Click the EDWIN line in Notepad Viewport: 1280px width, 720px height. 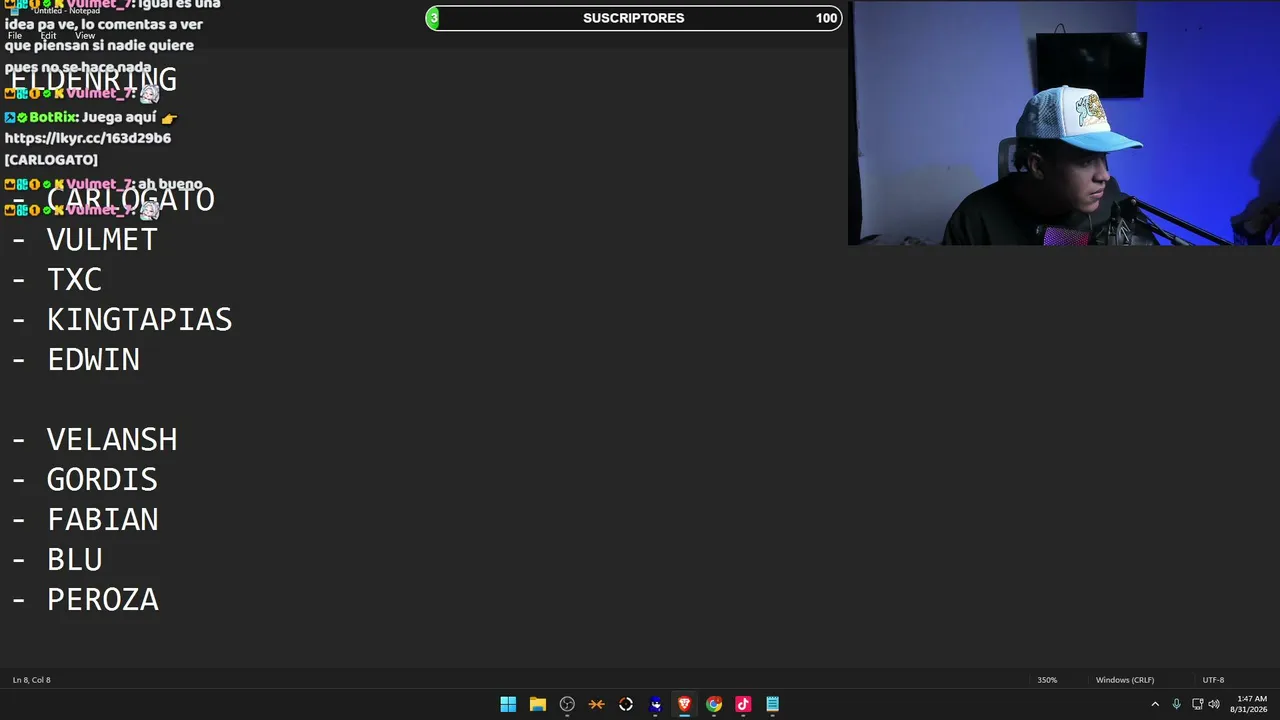tap(93, 360)
